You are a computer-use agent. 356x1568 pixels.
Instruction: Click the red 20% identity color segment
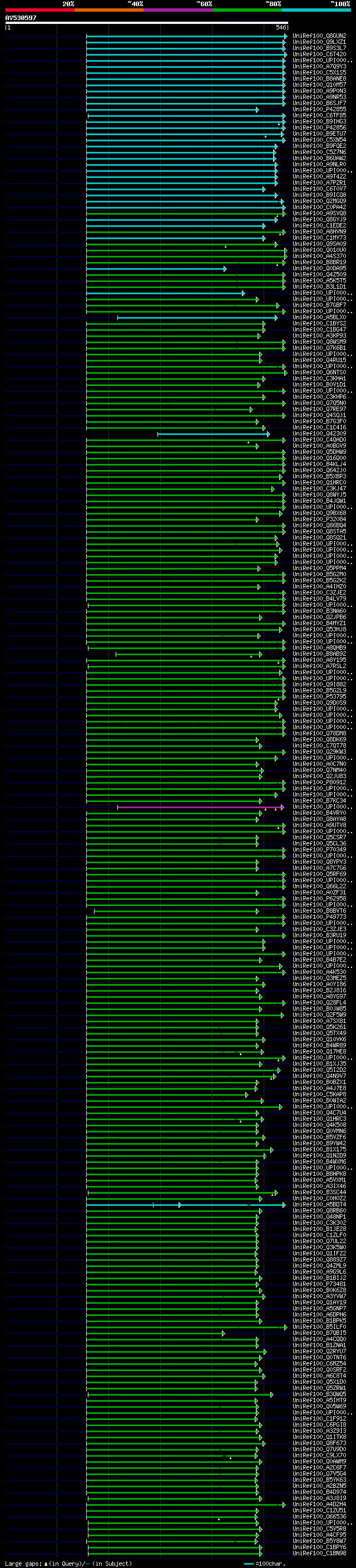(39, 10)
